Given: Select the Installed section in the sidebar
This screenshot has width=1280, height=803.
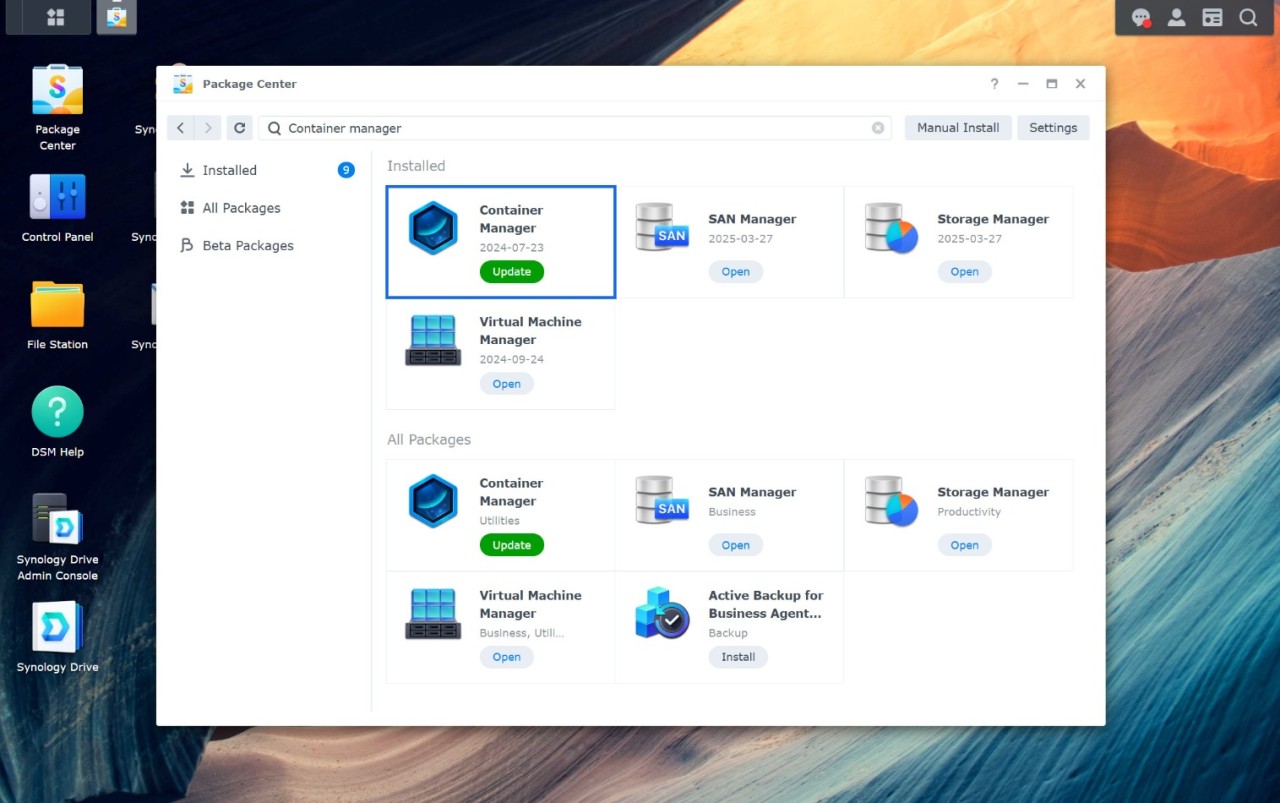Looking at the screenshot, I should click(x=231, y=170).
